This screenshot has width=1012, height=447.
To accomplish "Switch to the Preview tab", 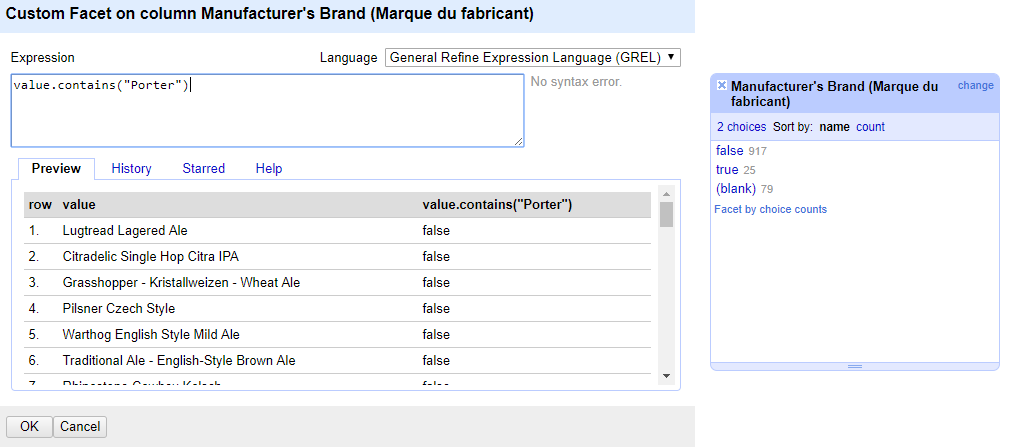I will (56, 168).
